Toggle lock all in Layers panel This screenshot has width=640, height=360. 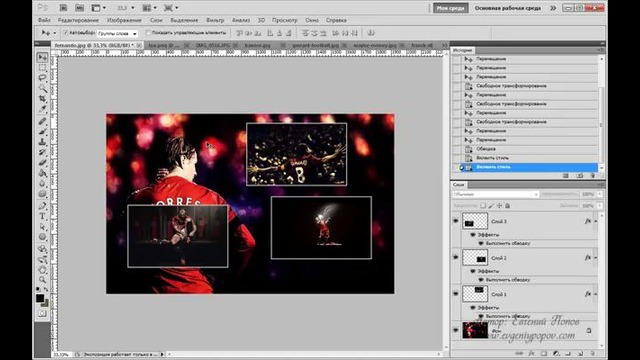507,206
